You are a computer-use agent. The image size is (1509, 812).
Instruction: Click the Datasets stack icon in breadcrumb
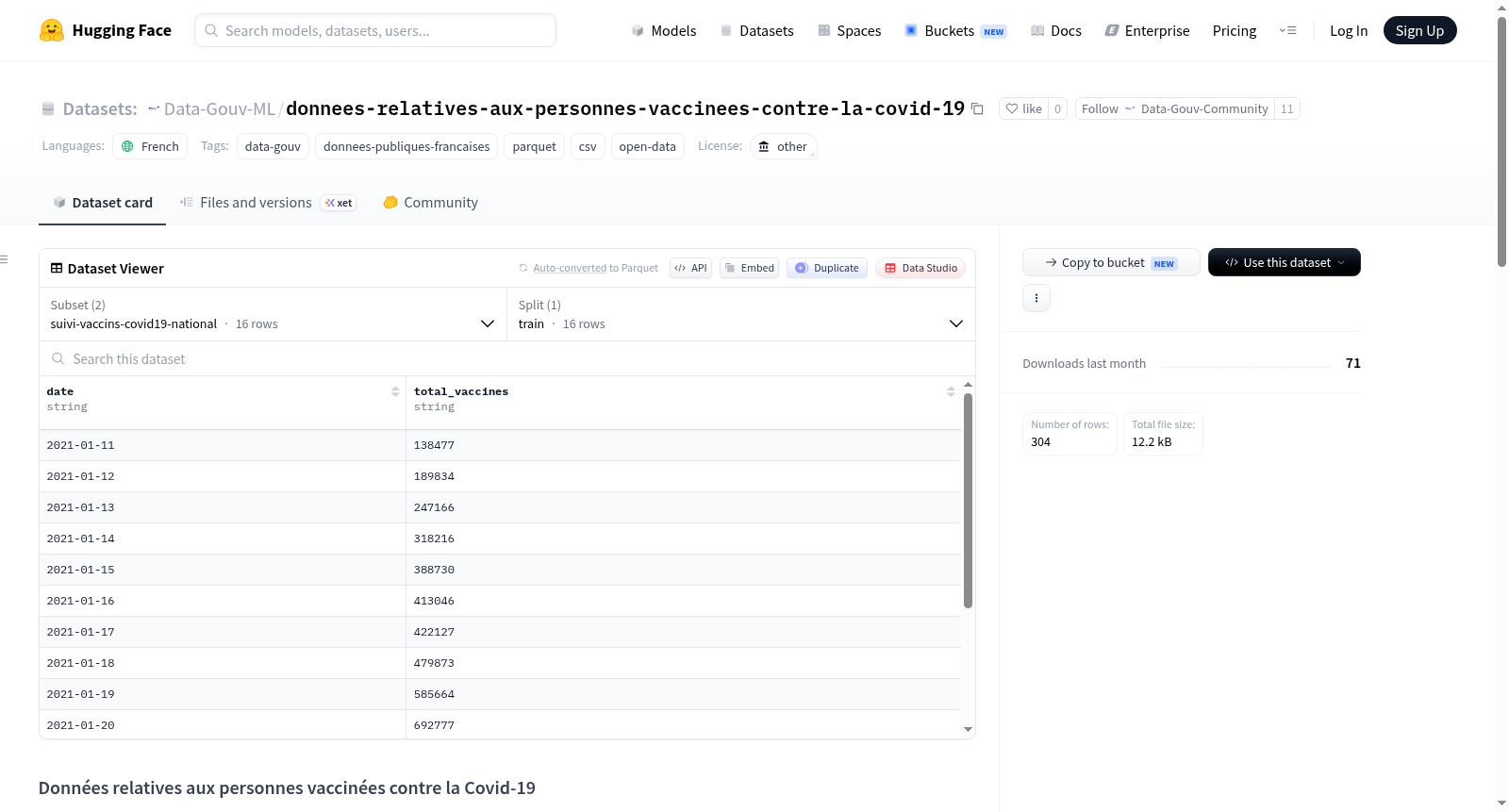pos(48,109)
